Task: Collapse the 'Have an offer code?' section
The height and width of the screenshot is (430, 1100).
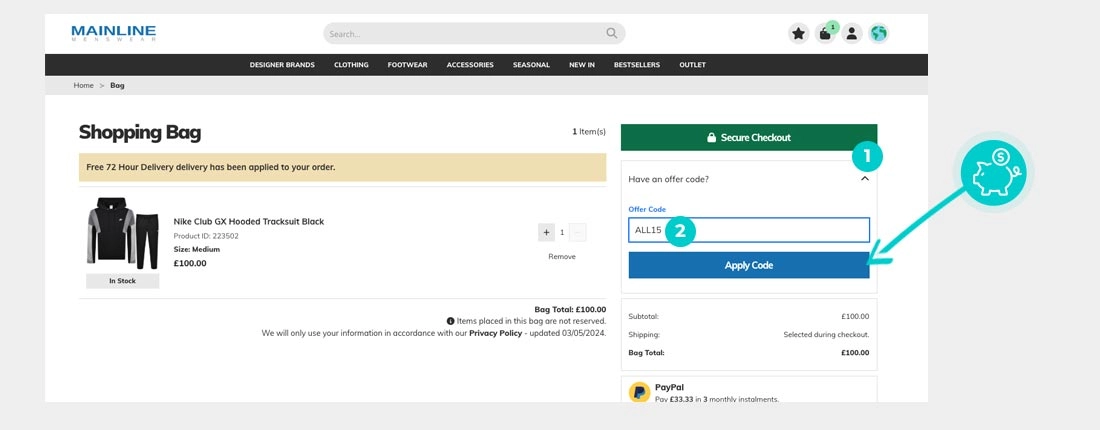Action: 865,179
